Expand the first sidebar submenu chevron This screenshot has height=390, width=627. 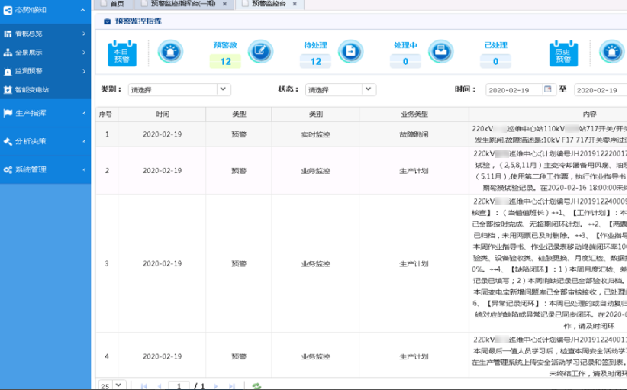coord(83,34)
